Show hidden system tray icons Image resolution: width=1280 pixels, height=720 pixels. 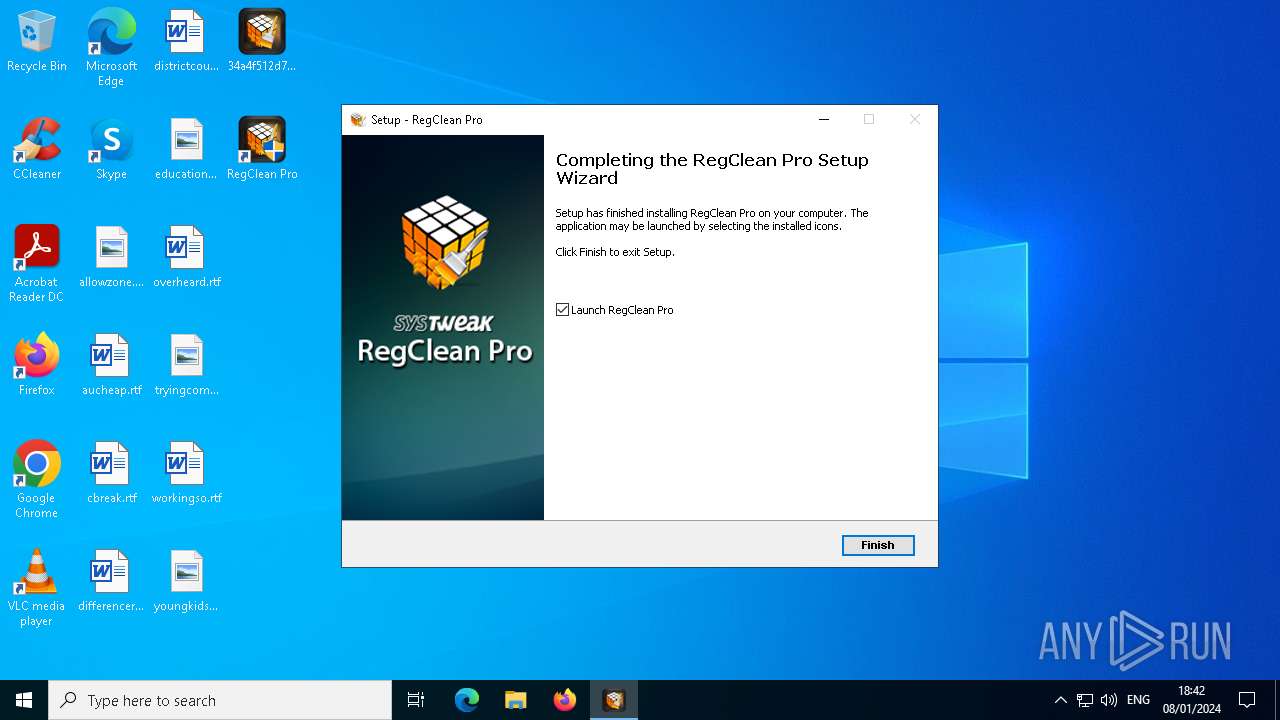pos(1060,700)
